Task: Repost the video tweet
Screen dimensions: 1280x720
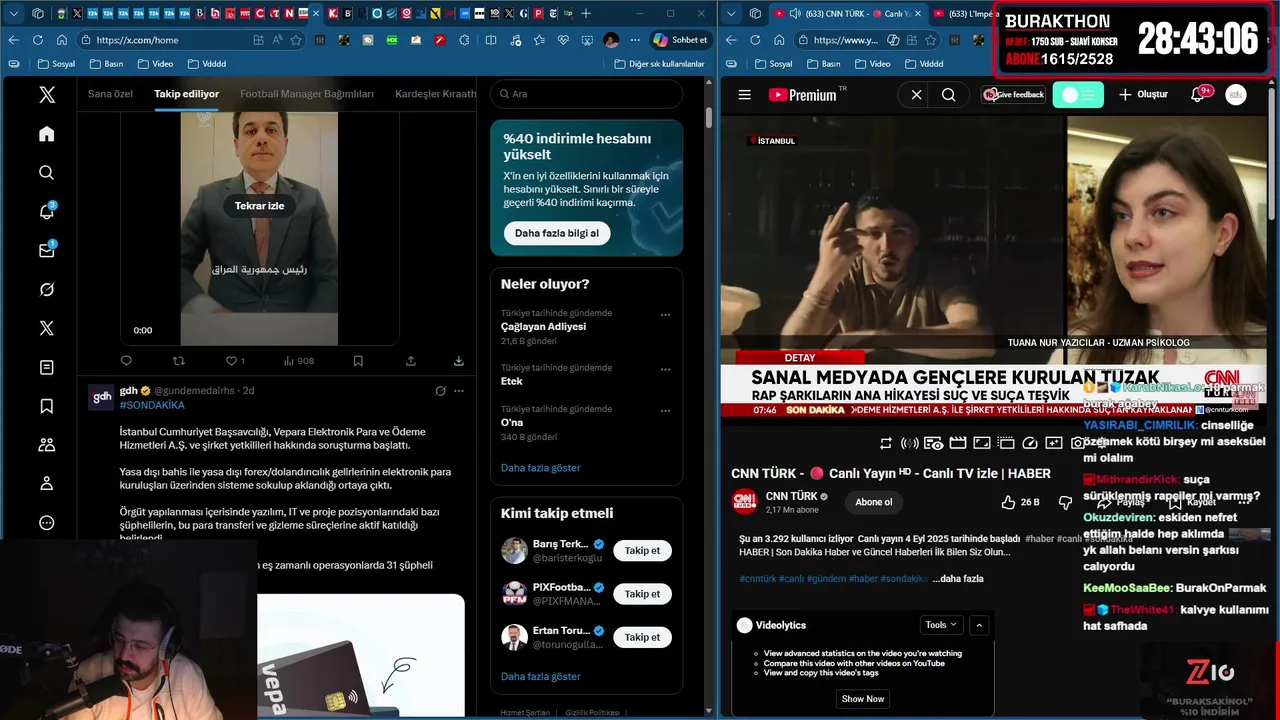Action: (179, 361)
